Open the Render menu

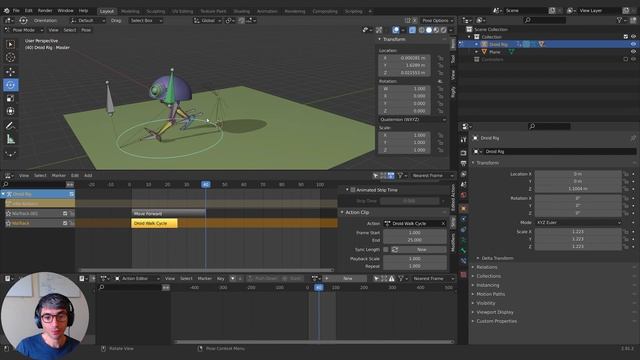[x=45, y=11]
